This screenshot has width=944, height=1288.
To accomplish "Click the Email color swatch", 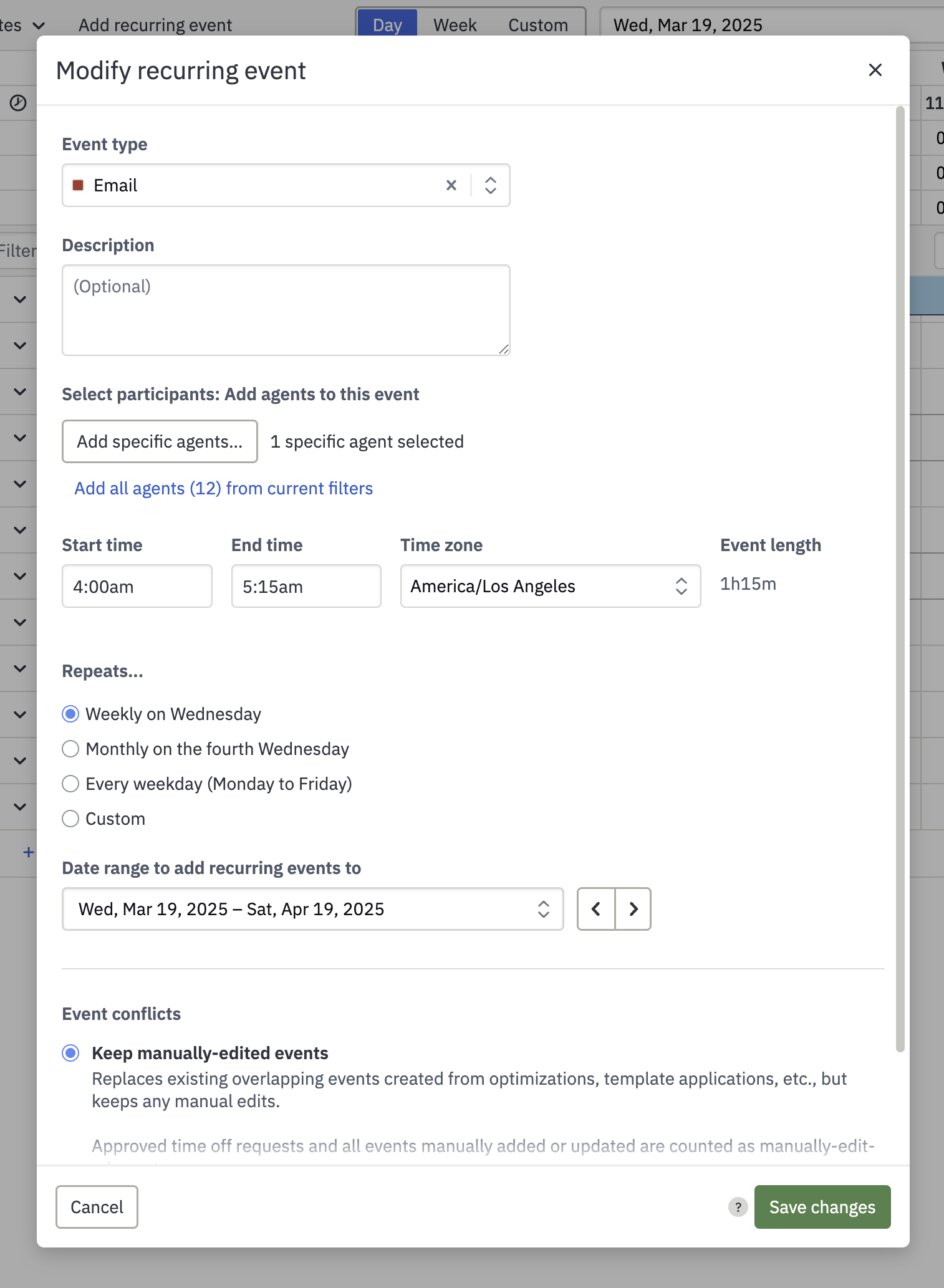I will pos(78,185).
